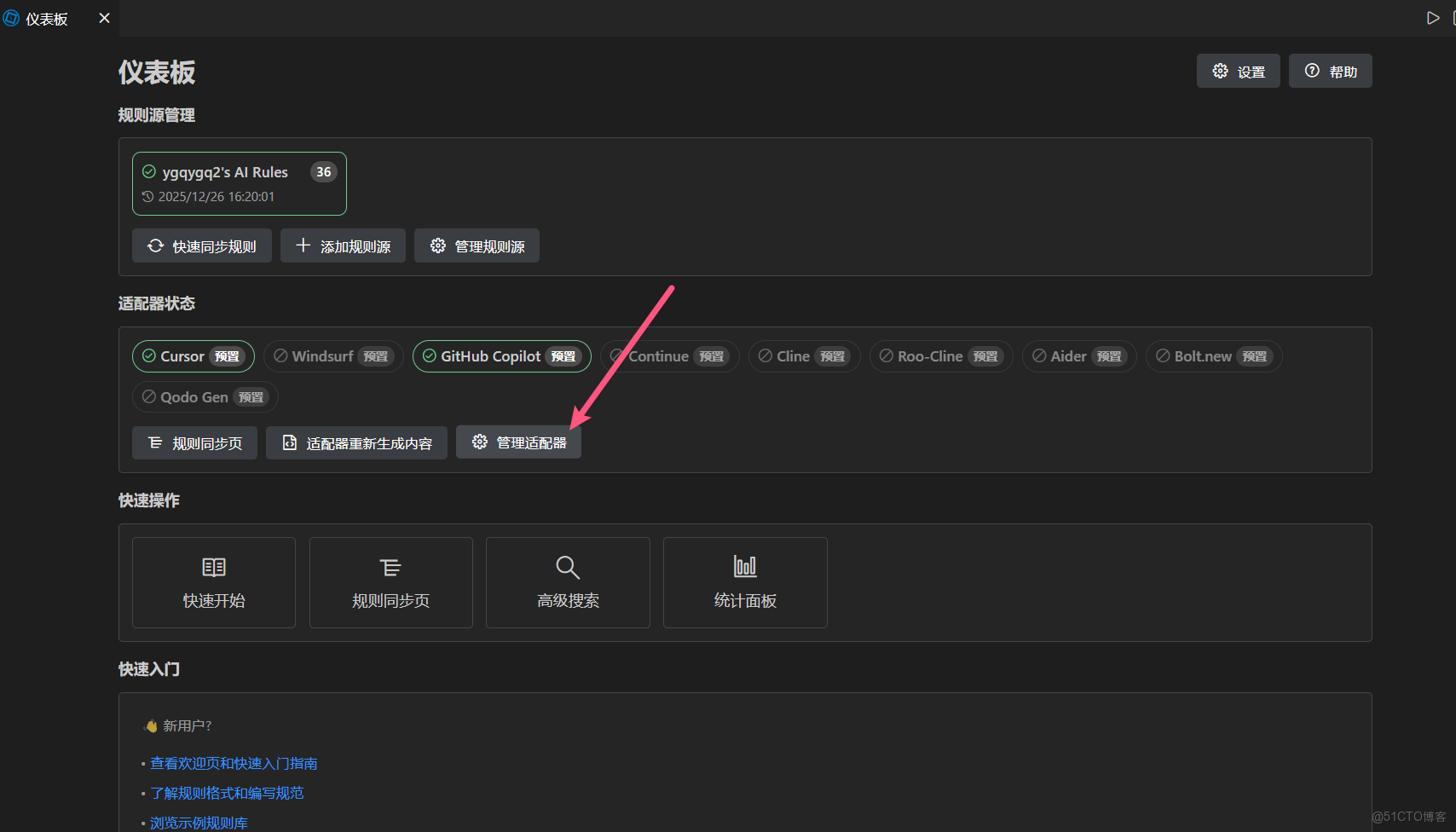Click the question mark icon on 帮助
The width and height of the screenshot is (1456, 832).
click(x=1313, y=71)
